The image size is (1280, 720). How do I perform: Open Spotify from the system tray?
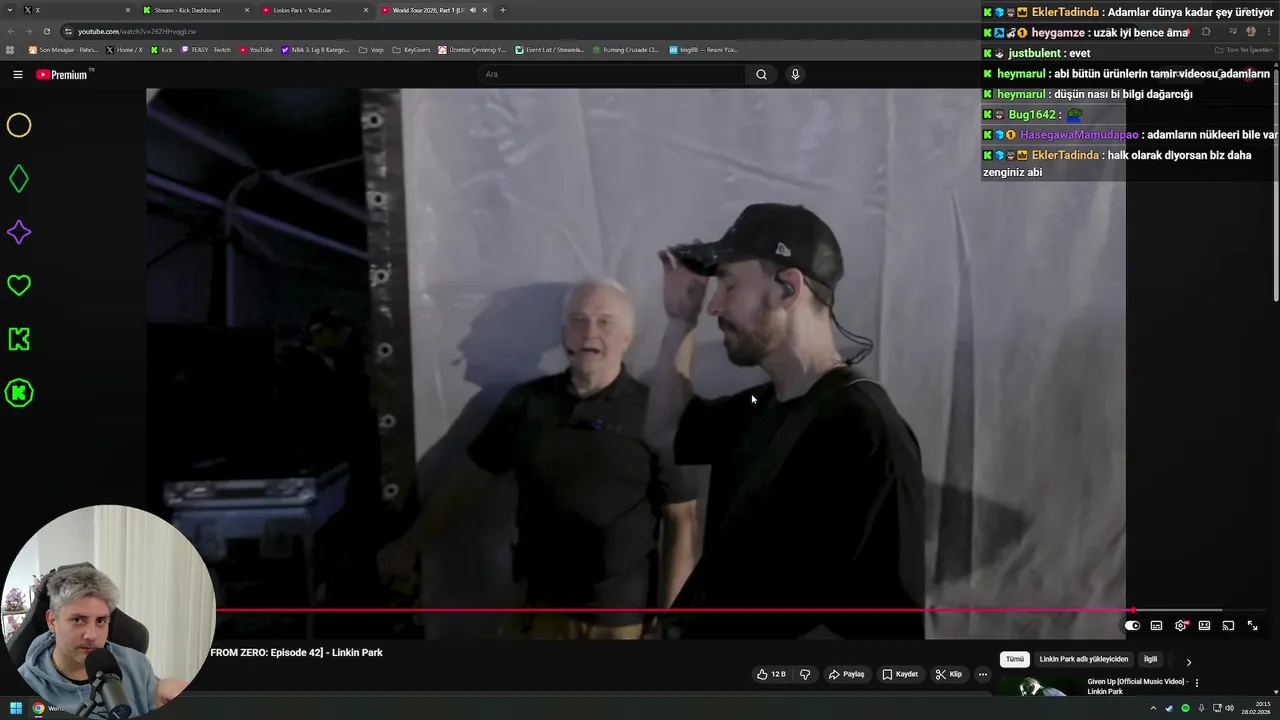pyautogui.click(x=1185, y=708)
